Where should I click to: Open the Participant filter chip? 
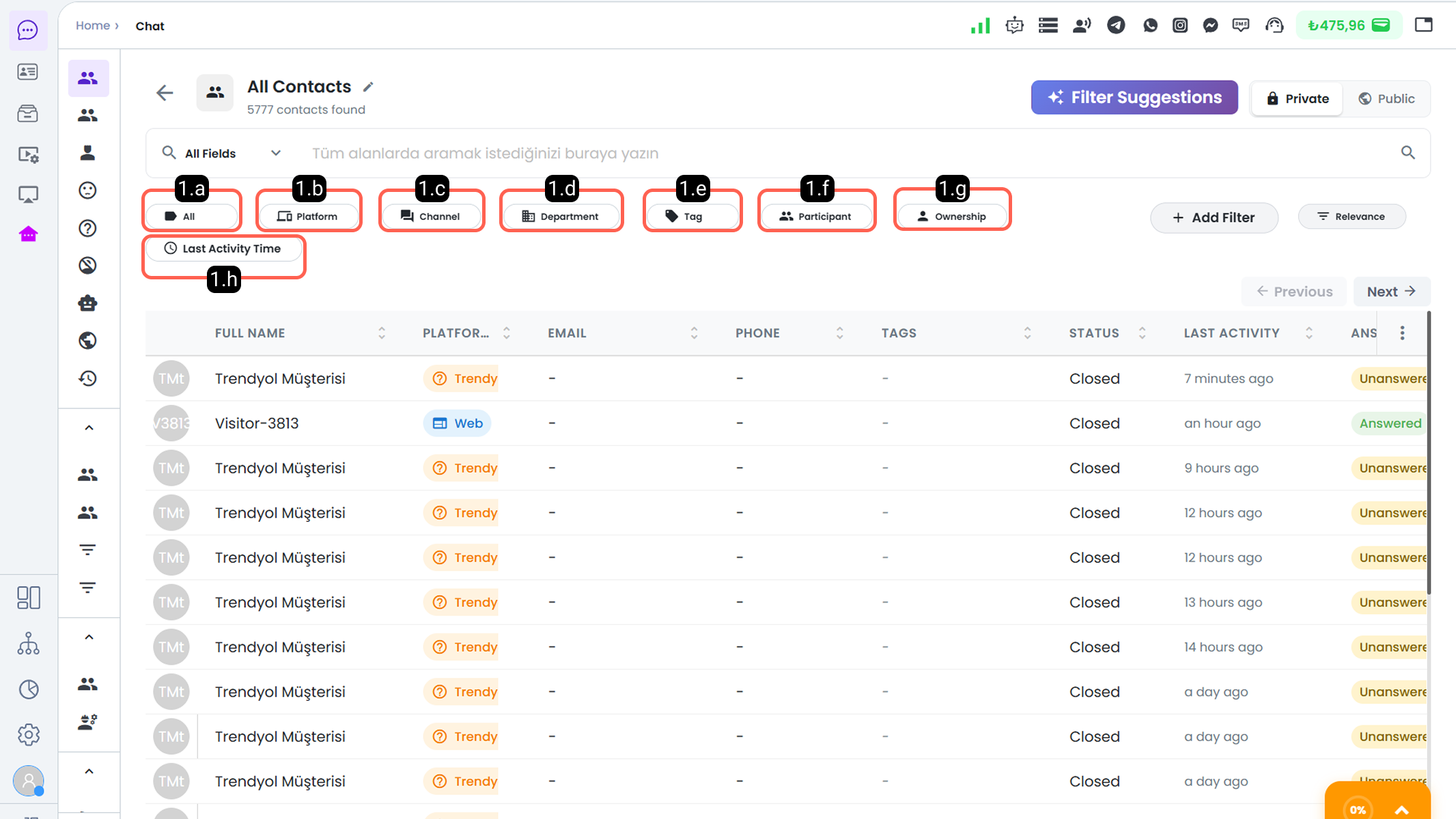pos(817,217)
